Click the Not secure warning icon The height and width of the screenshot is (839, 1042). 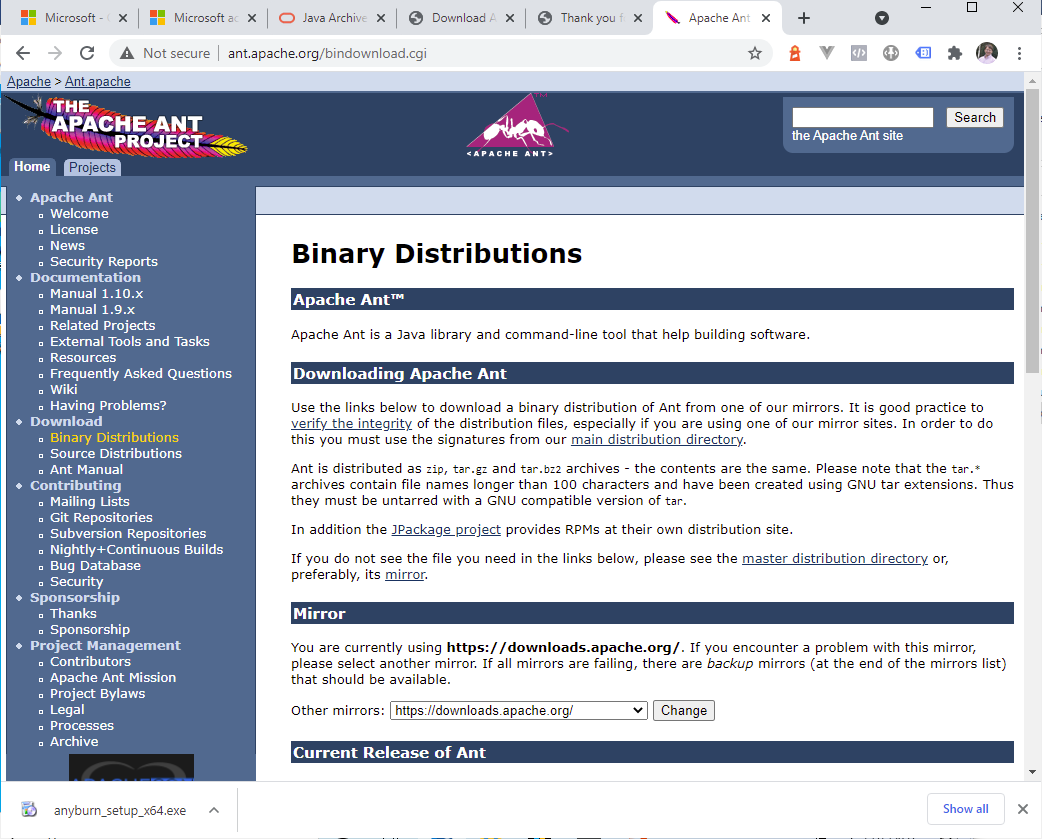pos(127,53)
